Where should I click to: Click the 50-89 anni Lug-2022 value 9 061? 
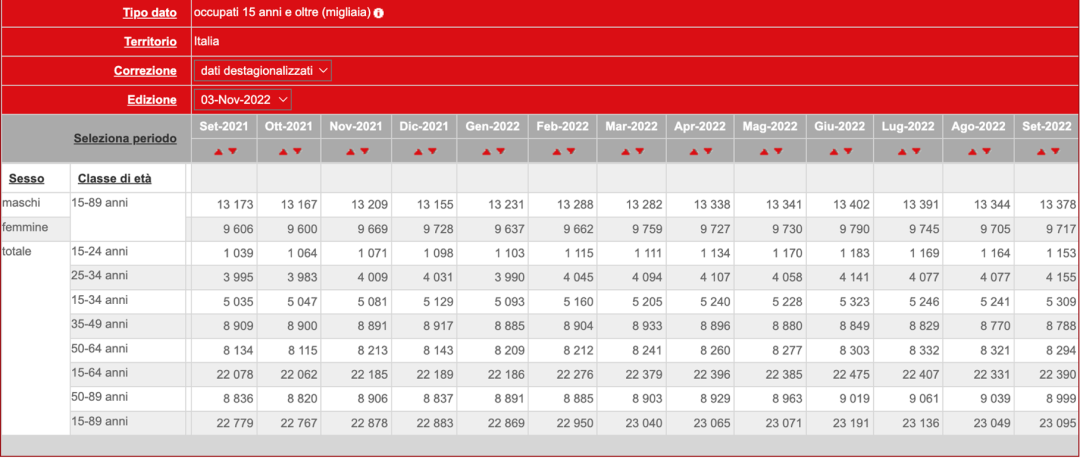(923, 399)
